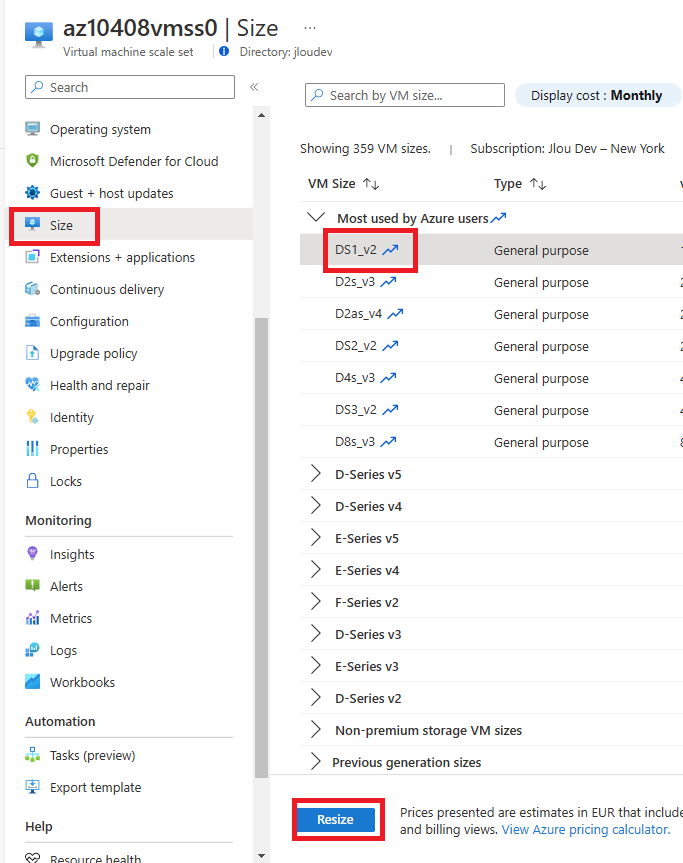Select the DS2_v2 size row
The height and width of the screenshot is (863, 683).
(x=491, y=346)
